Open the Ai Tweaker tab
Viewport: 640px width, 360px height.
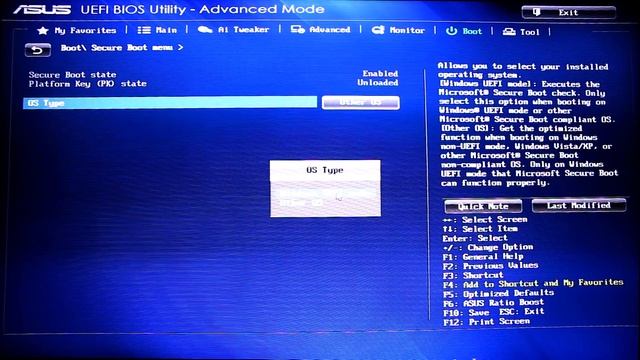pos(233,30)
